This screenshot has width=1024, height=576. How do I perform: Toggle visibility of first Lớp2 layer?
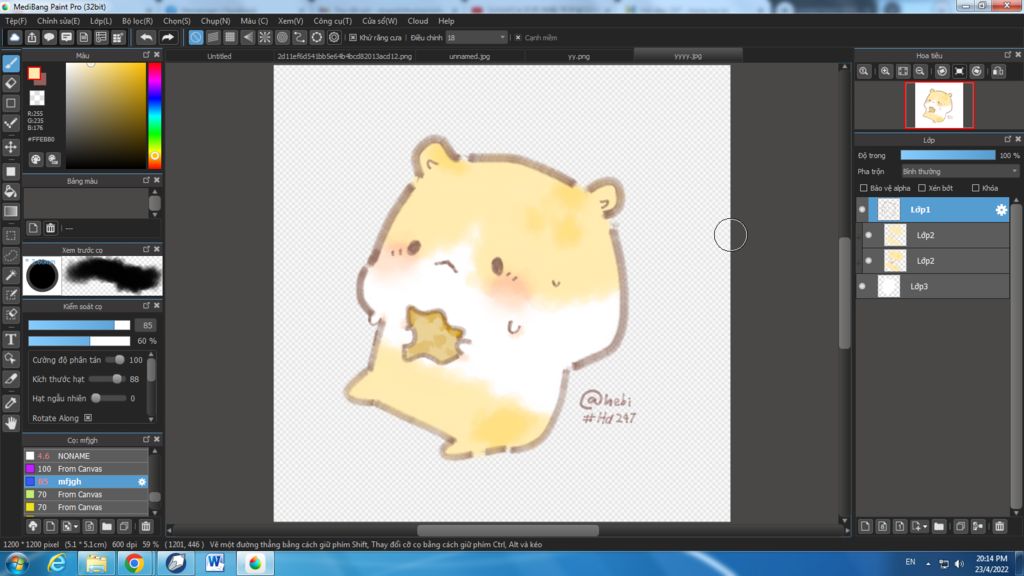pyautogui.click(x=869, y=235)
